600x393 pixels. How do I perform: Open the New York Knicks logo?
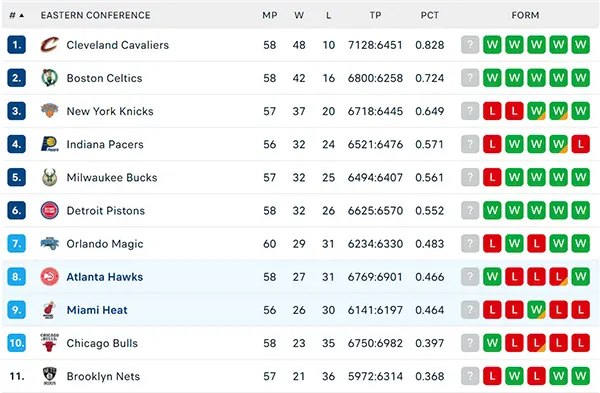(x=49, y=111)
